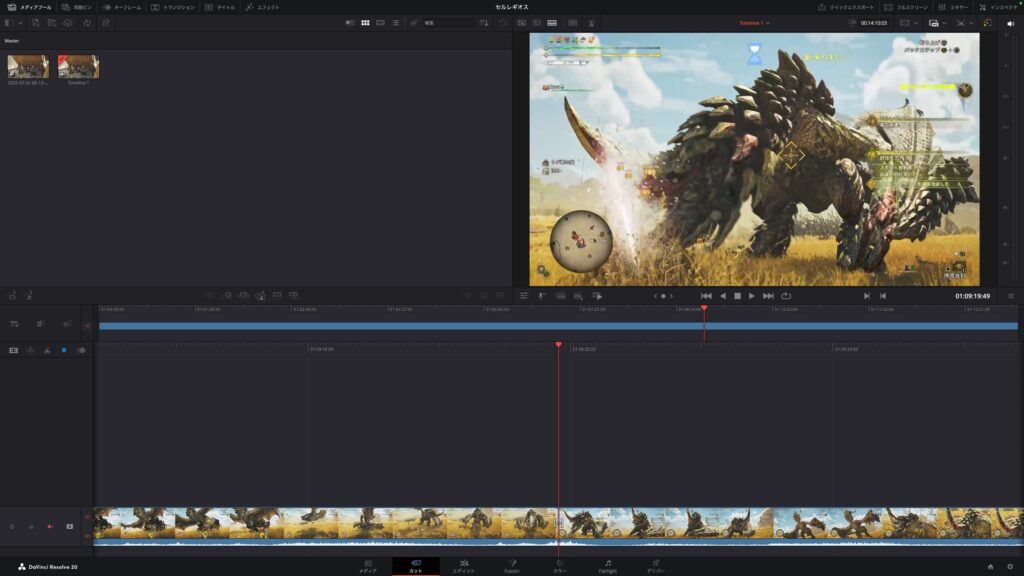Click the timecode 01:09:19:49

[972, 296]
